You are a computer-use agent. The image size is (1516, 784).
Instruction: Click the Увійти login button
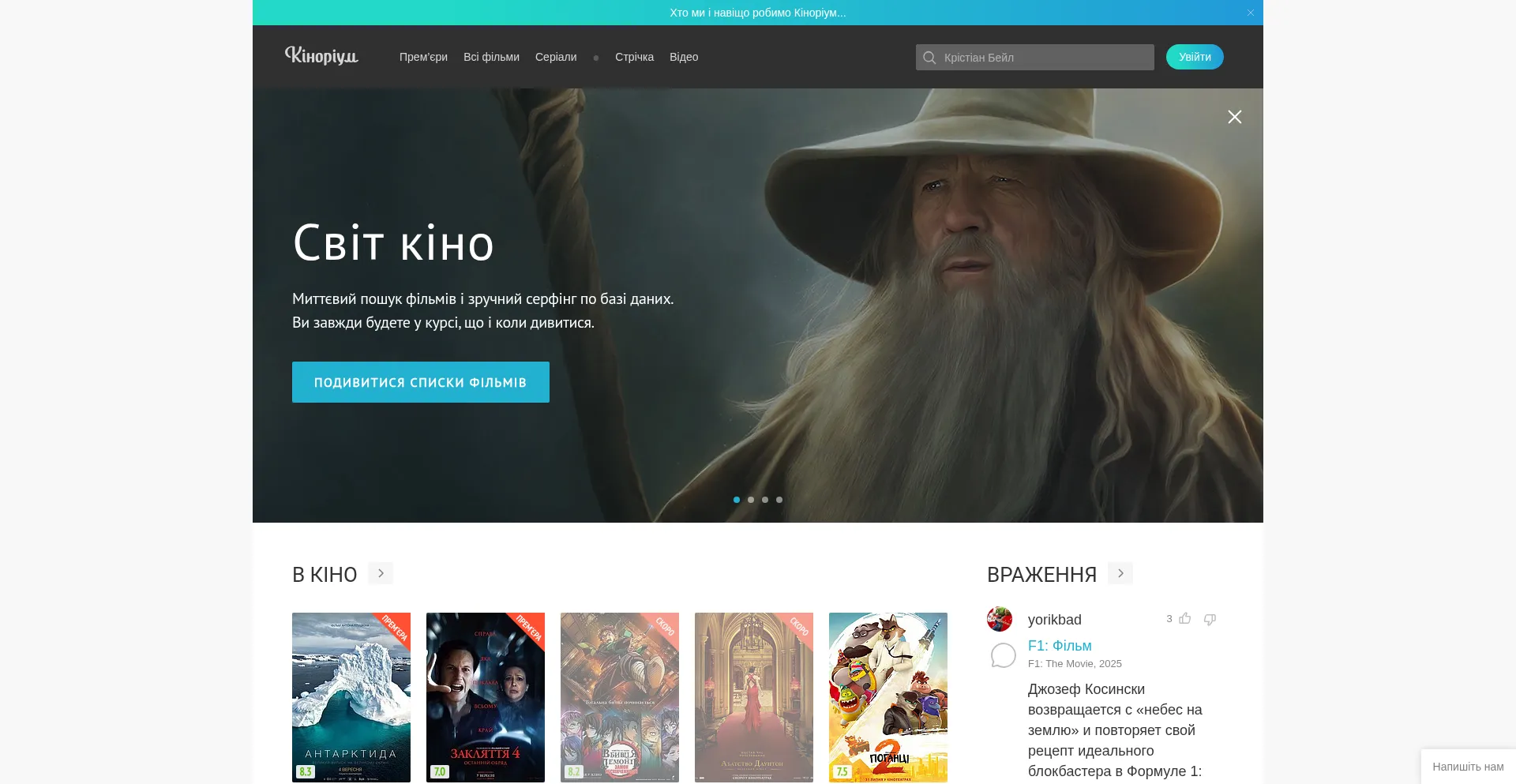pyautogui.click(x=1195, y=57)
